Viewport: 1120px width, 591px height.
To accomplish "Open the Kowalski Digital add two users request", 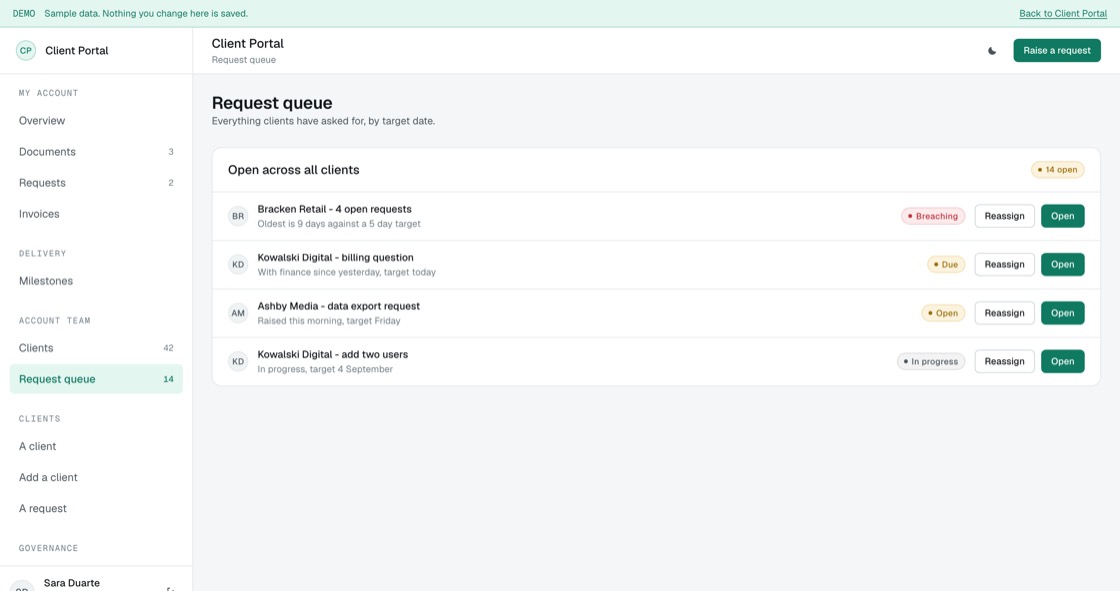I will point(1062,362).
